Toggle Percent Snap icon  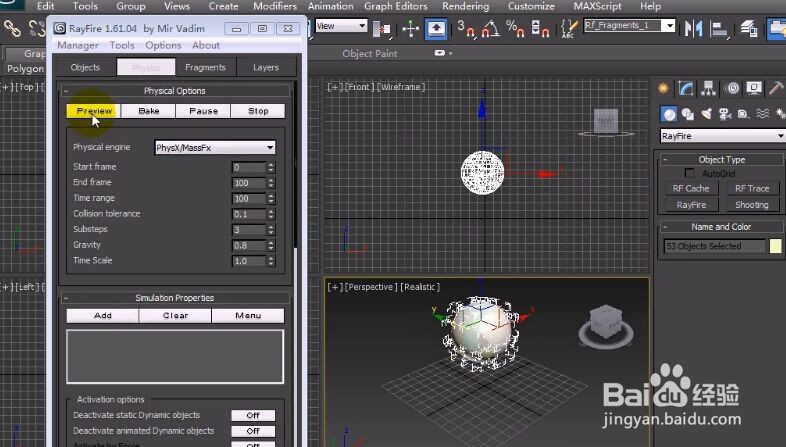(x=515, y=29)
